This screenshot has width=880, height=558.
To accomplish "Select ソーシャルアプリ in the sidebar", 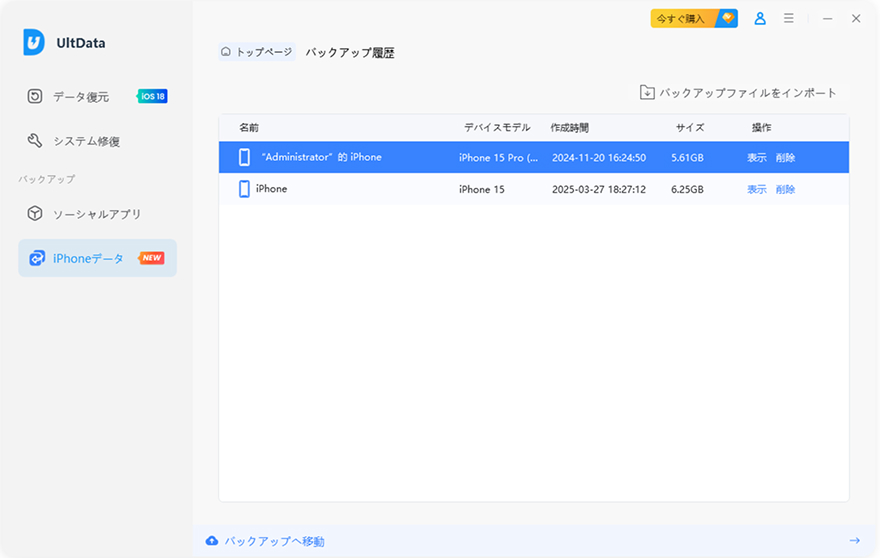I will point(97,214).
